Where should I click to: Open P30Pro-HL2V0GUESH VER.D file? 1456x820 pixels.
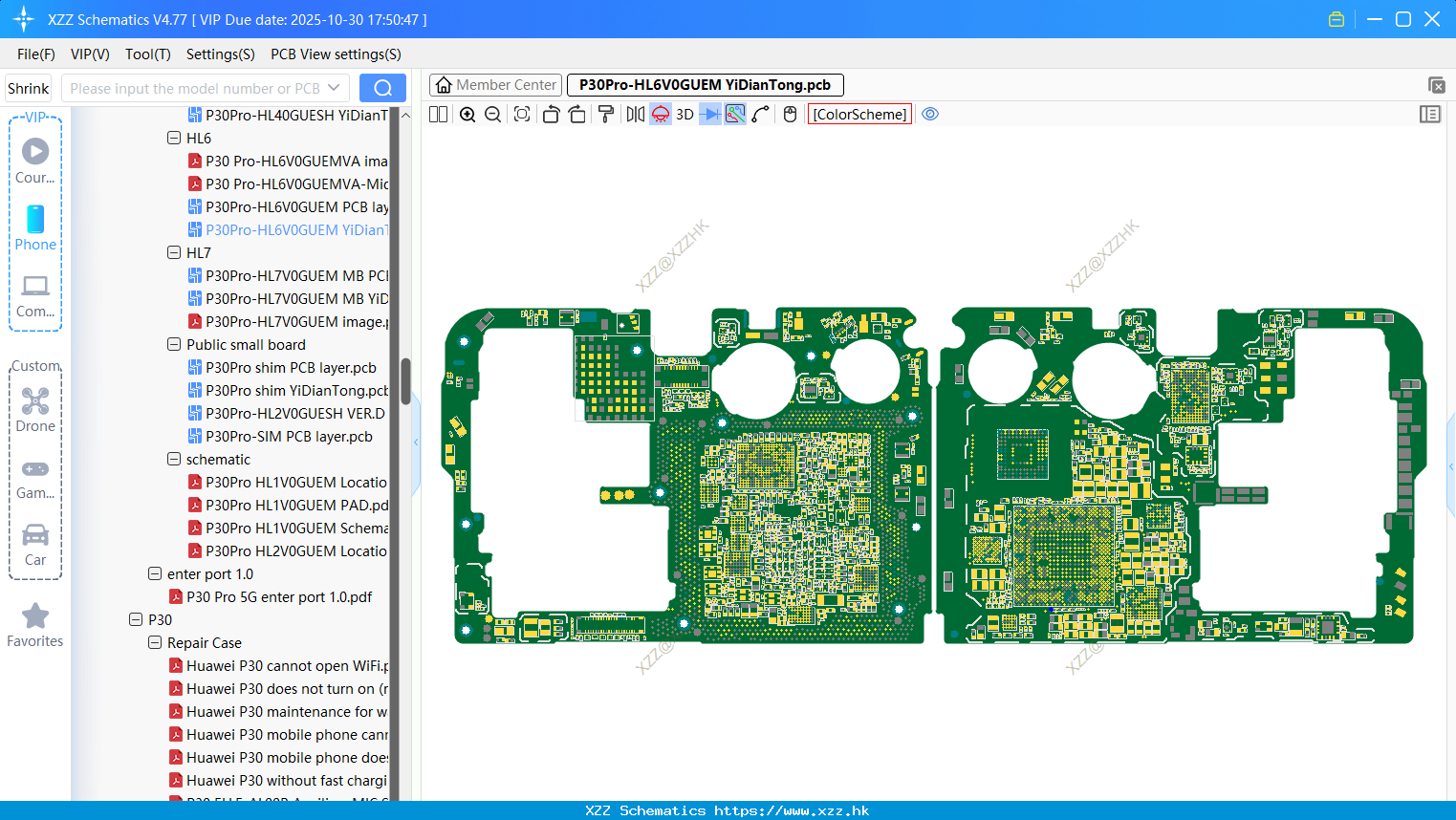(x=288, y=413)
